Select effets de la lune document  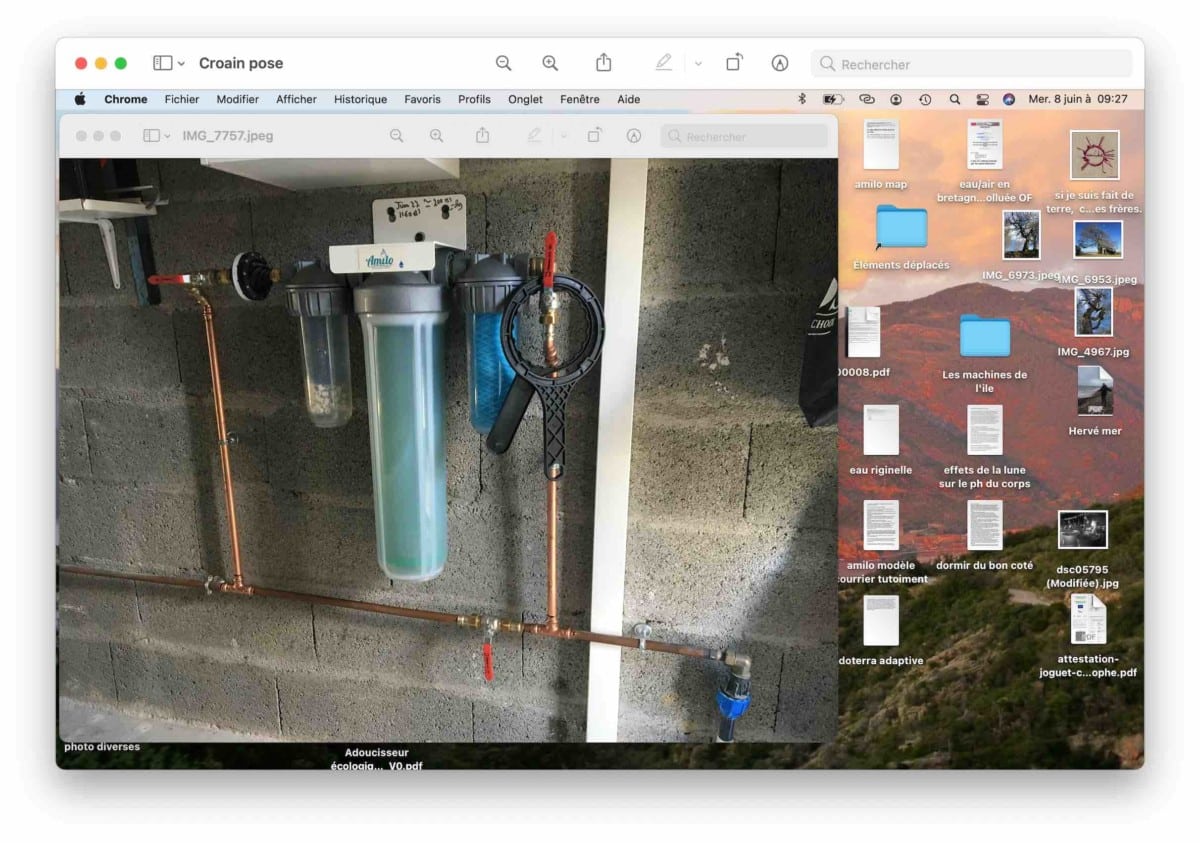985,430
